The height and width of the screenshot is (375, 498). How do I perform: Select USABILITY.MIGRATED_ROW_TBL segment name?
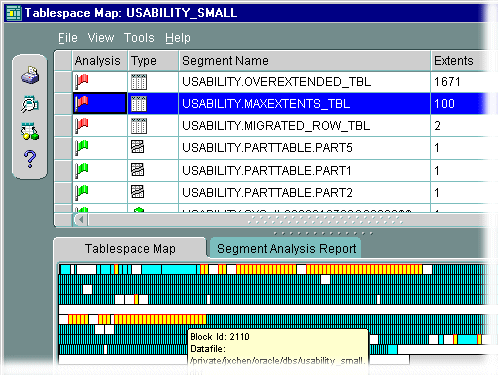276,126
